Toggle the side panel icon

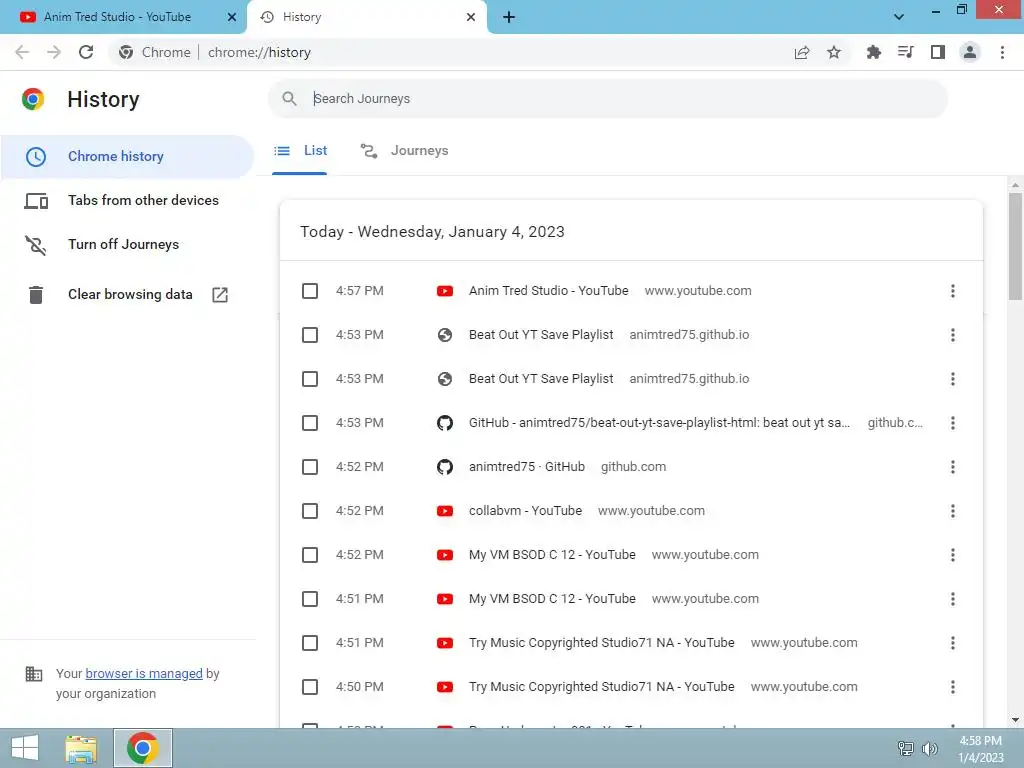tap(938, 52)
